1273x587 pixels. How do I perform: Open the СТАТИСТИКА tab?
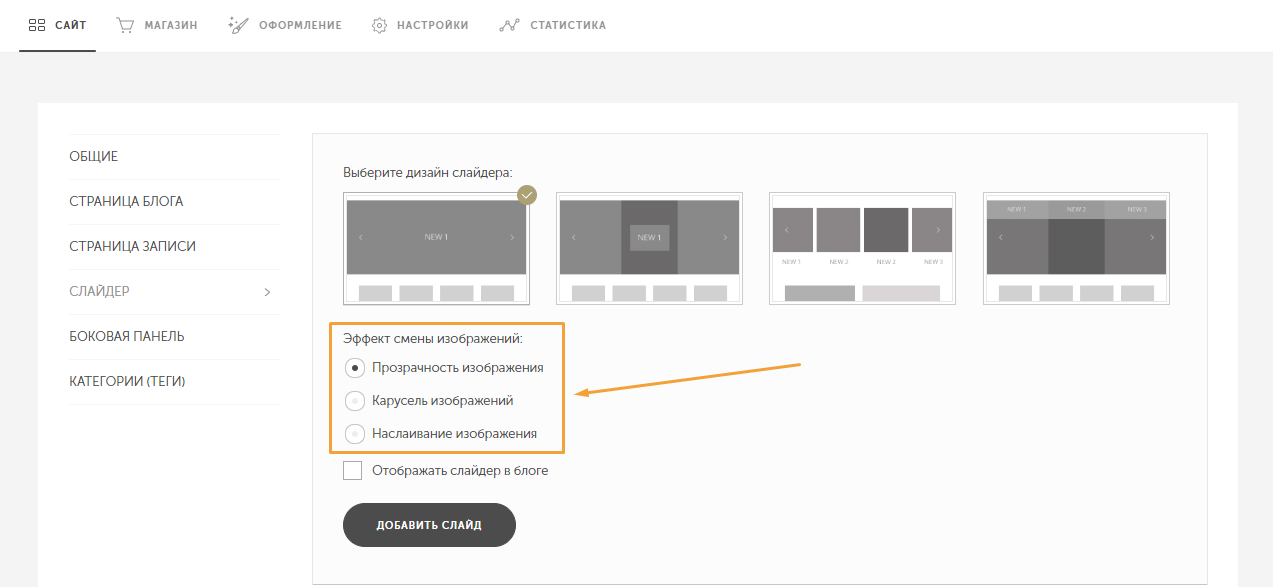[553, 25]
